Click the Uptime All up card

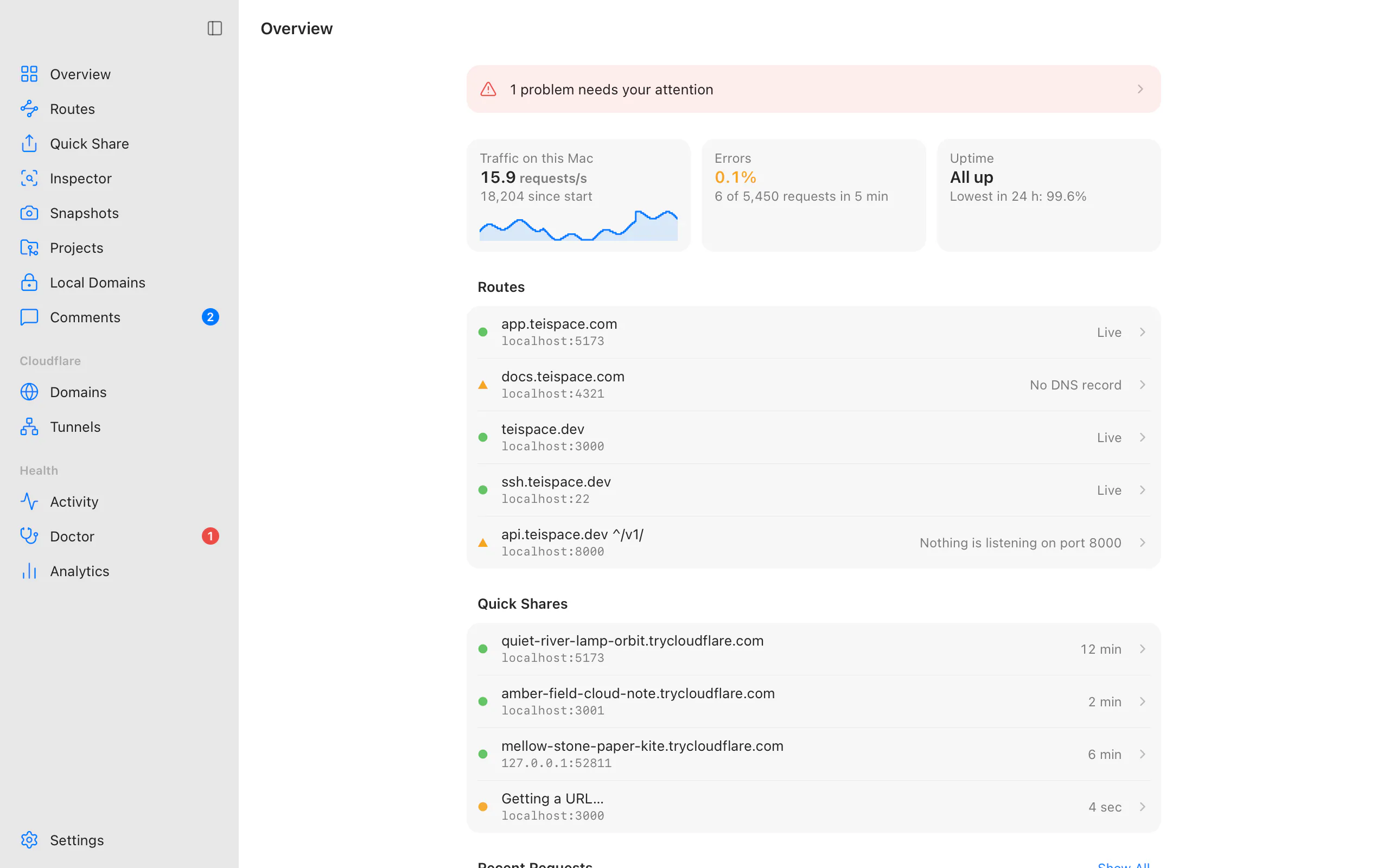(x=1048, y=195)
